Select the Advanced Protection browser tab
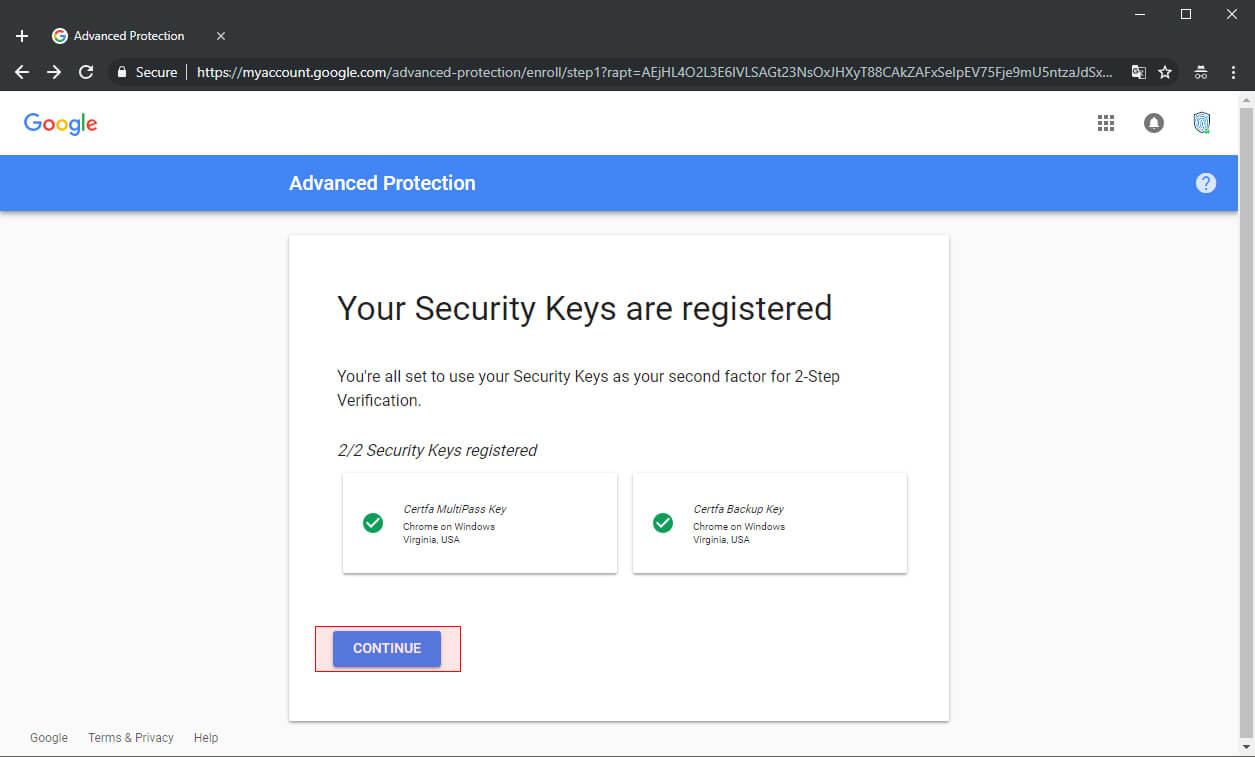The width and height of the screenshot is (1255, 757). click(x=128, y=36)
